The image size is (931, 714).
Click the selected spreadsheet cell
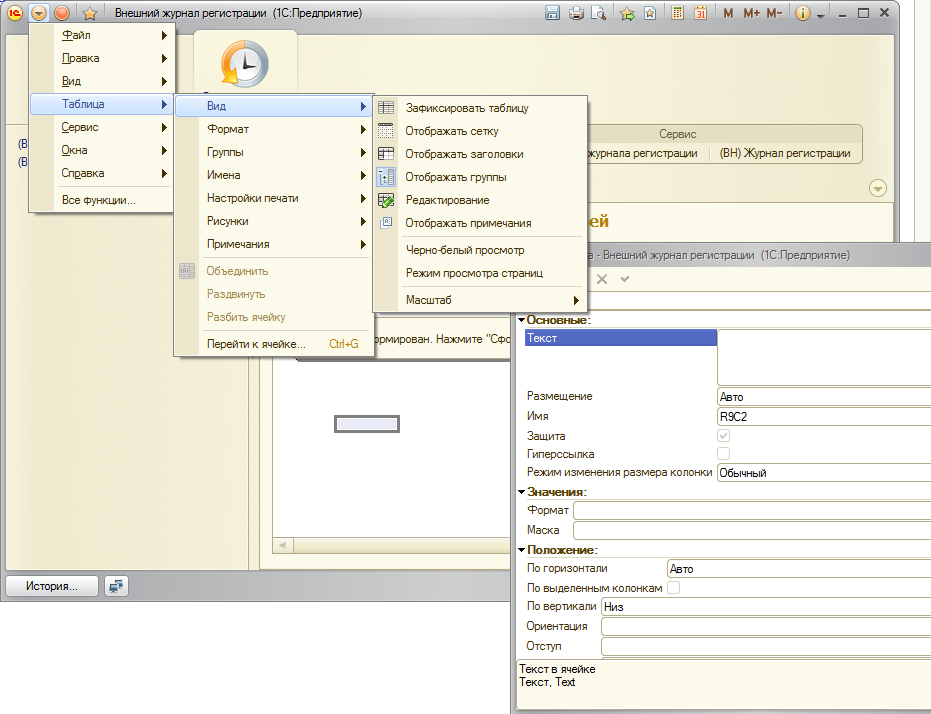pyautogui.click(x=367, y=424)
